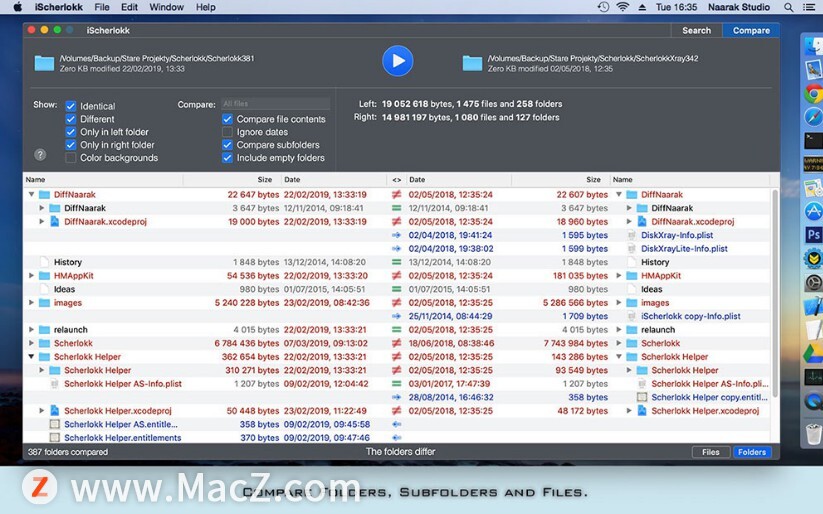Expand the right HMAppKit folder
The width and height of the screenshot is (823, 514).
click(x=619, y=276)
